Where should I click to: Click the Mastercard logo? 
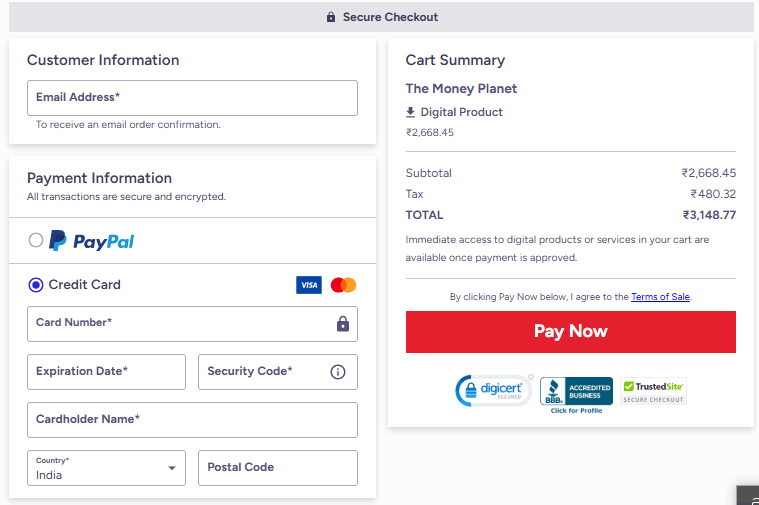click(x=343, y=285)
